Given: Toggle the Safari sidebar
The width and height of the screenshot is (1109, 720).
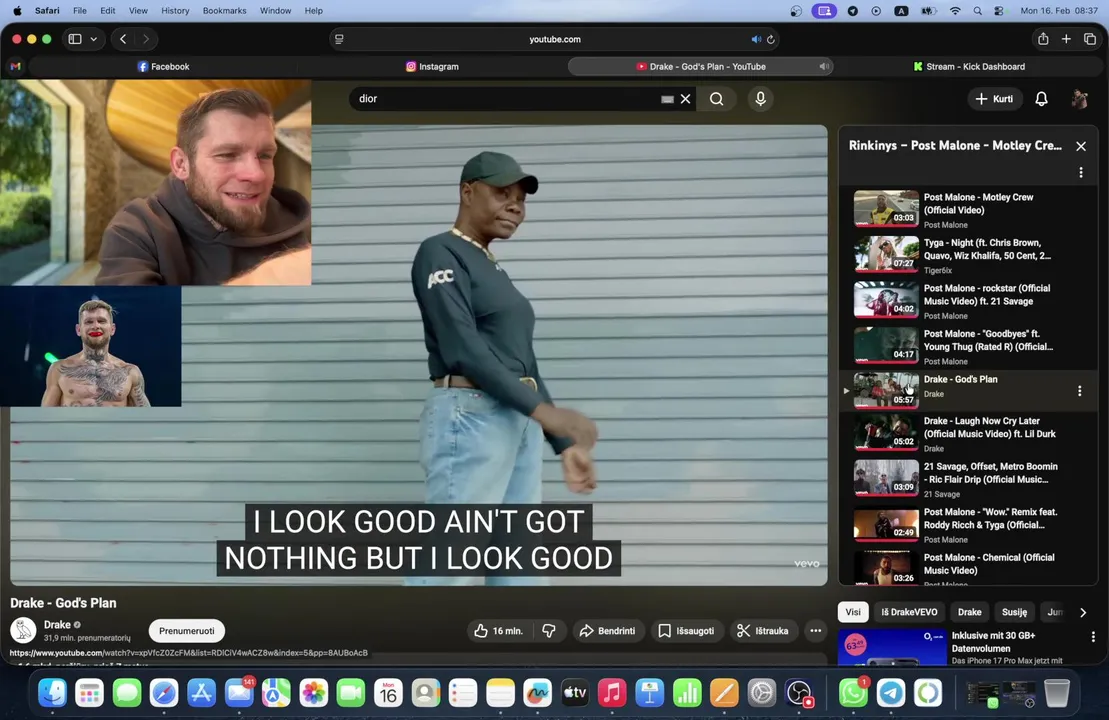Looking at the screenshot, I should point(75,40).
